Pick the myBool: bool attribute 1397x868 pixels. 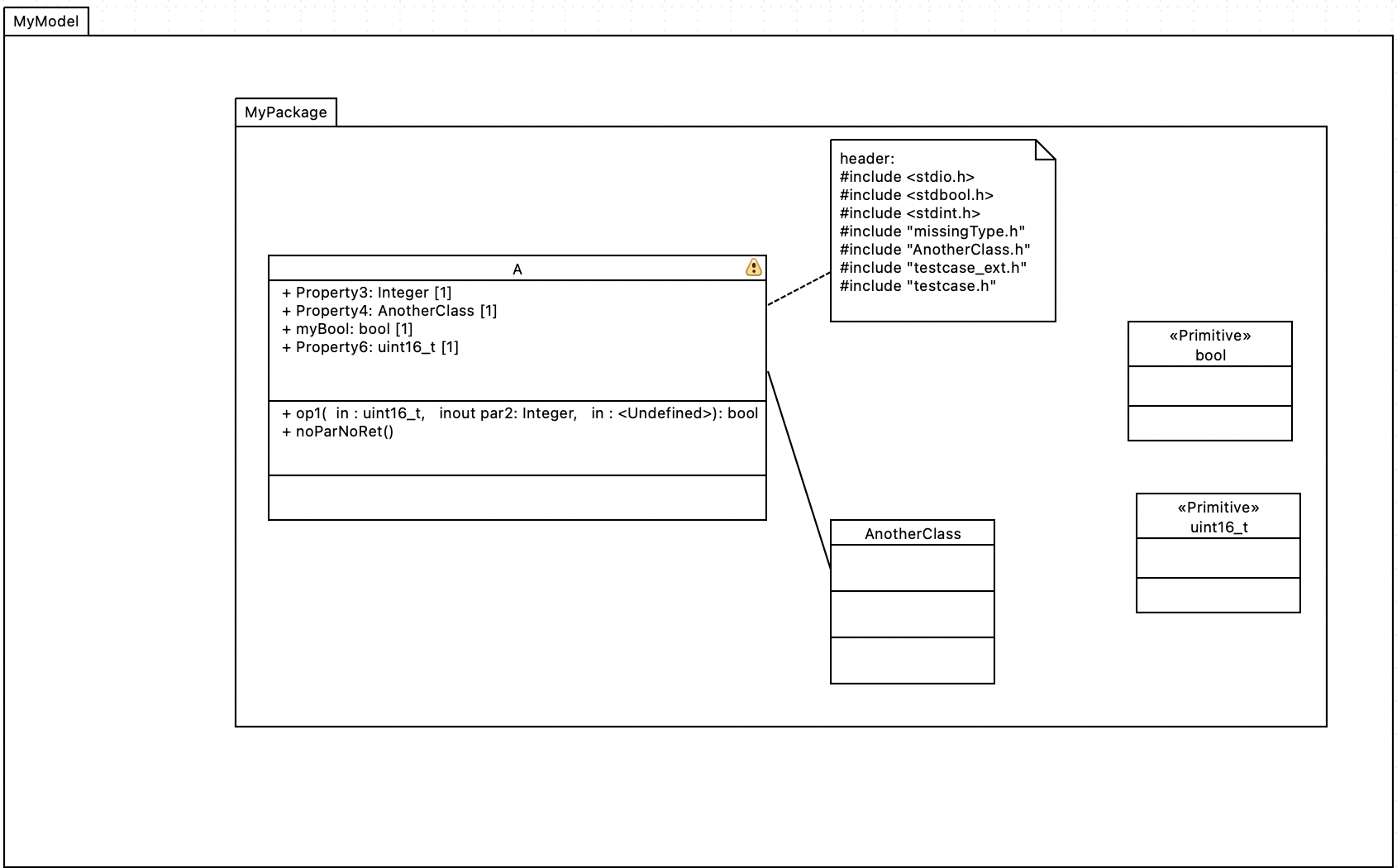point(347,329)
